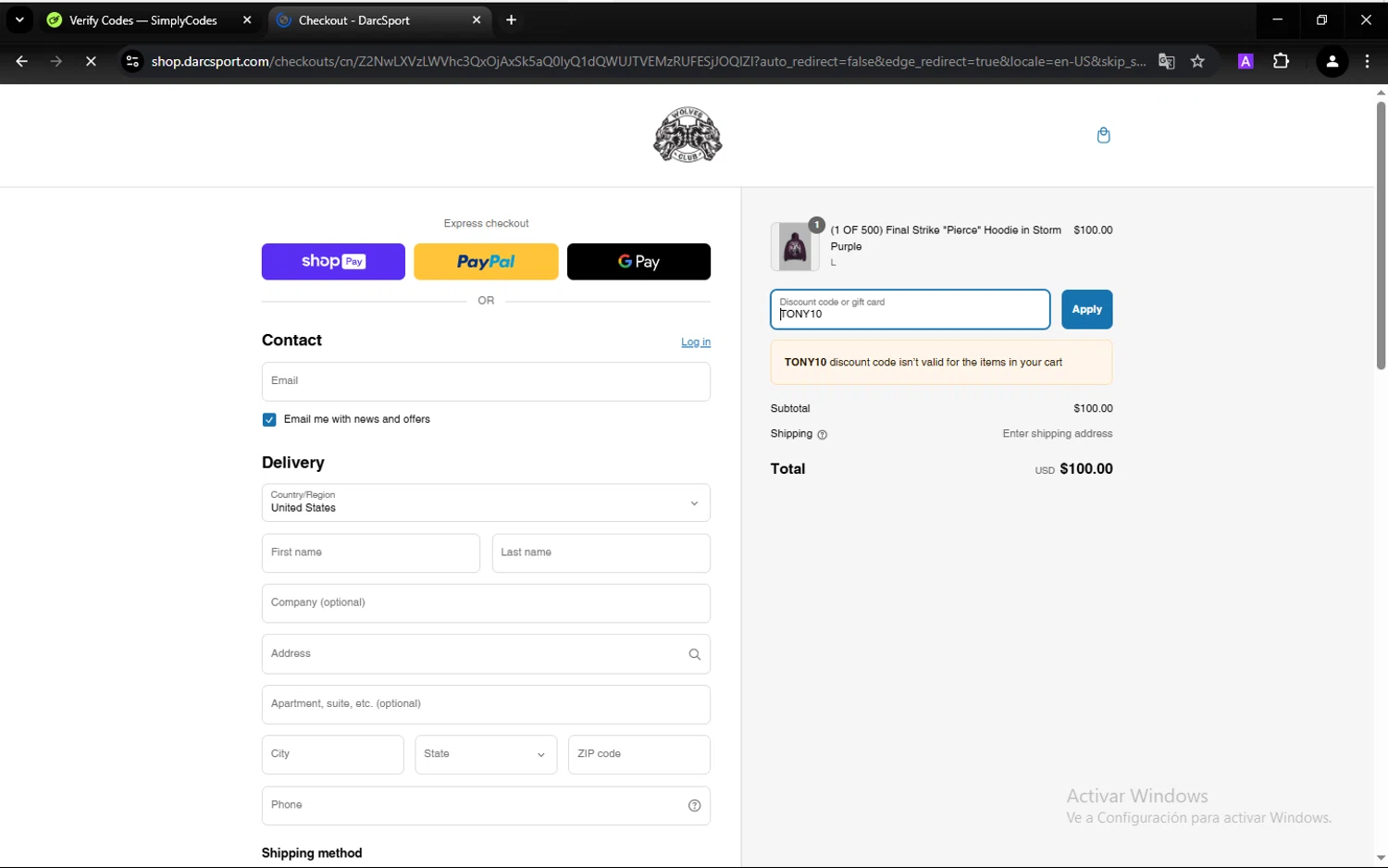Screen dimensions: 1388x868
Task: Pay with PayPal express button
Action: coord(486,262)
